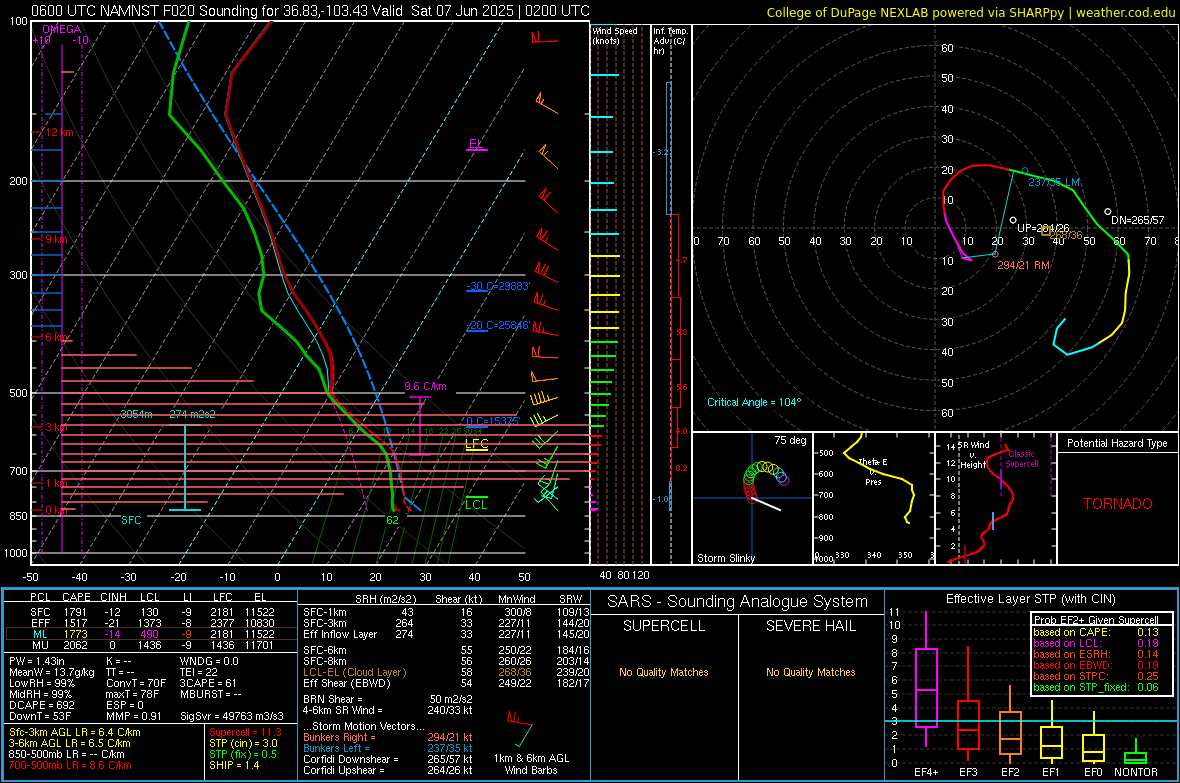Click the -30 C=29883' height label

[x=498, y=286]
